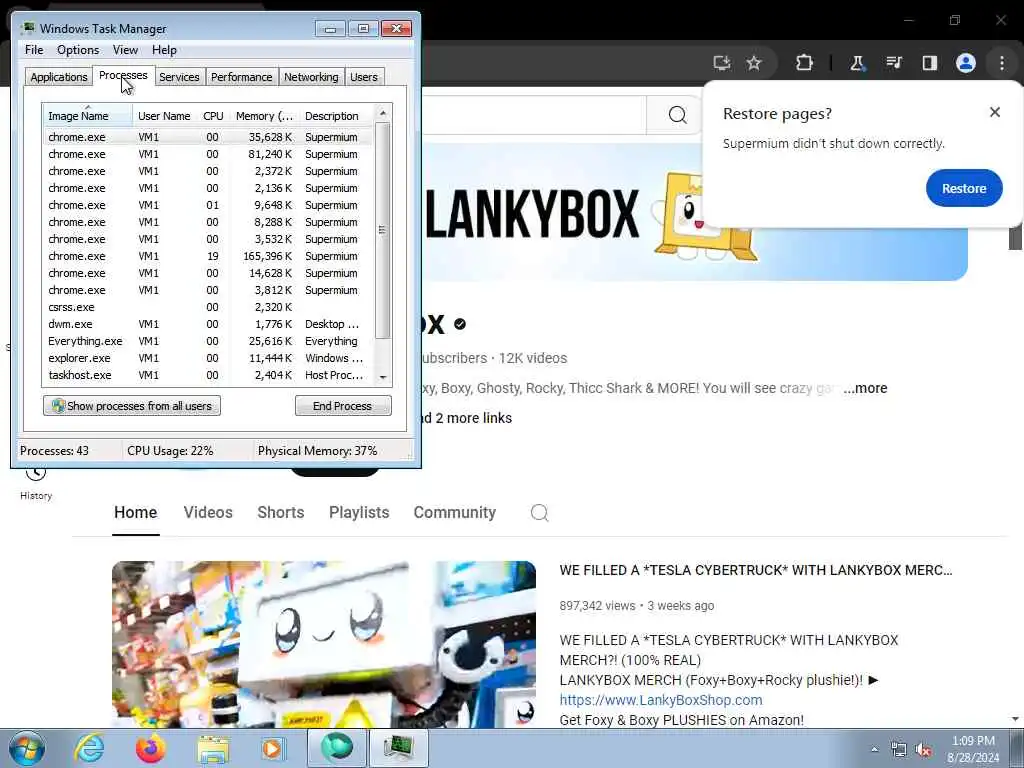This screenshot has height=768, width=1024.
Task: Open History in the YouTube sidebar
Action: pos(36,483)
